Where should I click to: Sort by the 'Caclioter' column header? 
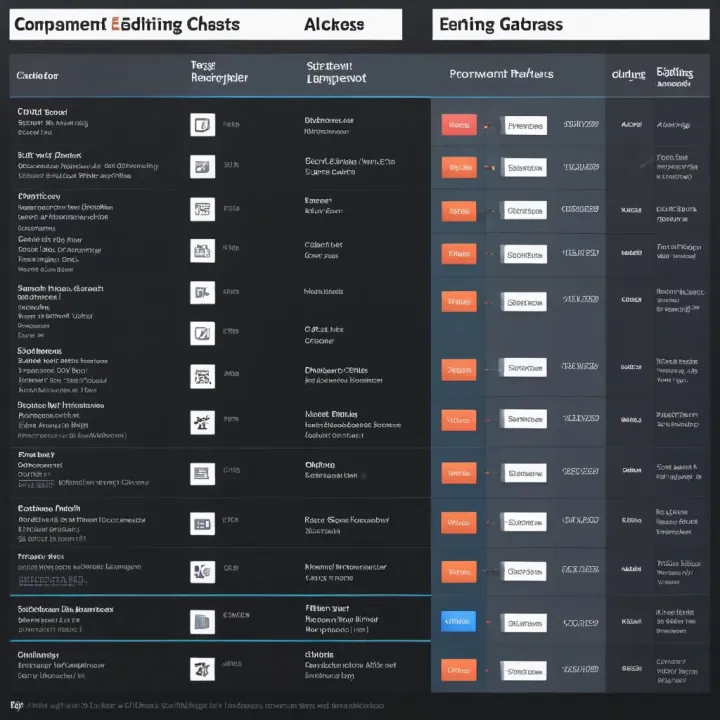point(38,75)
